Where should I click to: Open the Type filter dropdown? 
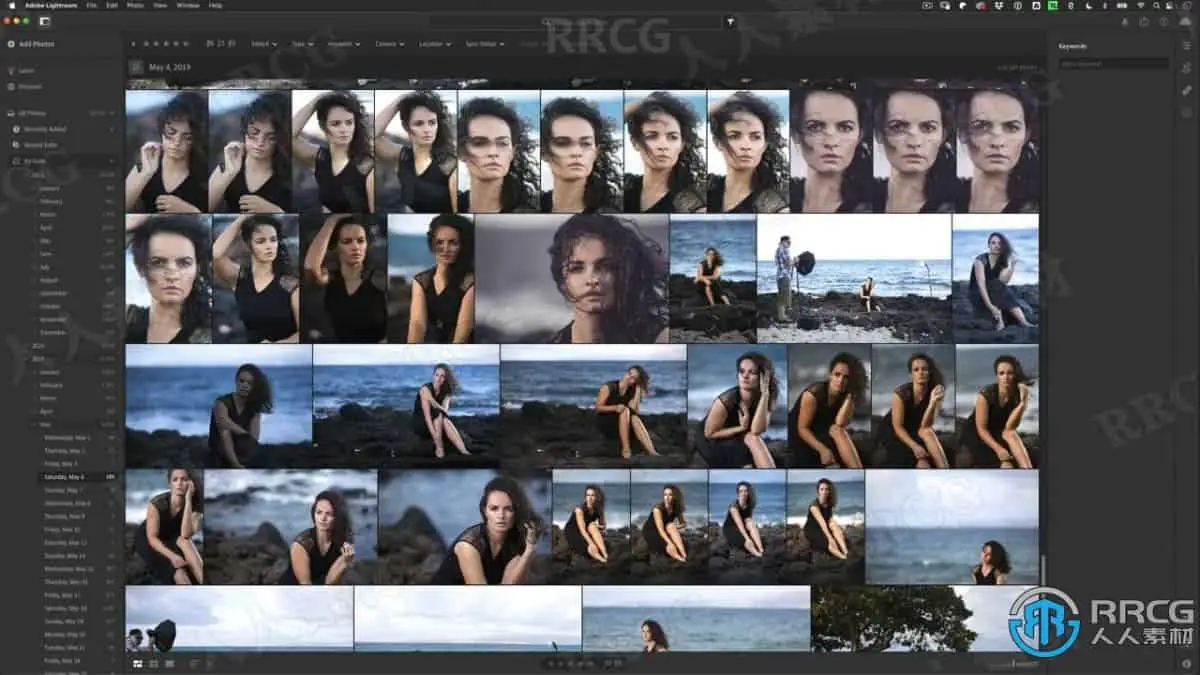pyautogui.click(x=303, y=44)
